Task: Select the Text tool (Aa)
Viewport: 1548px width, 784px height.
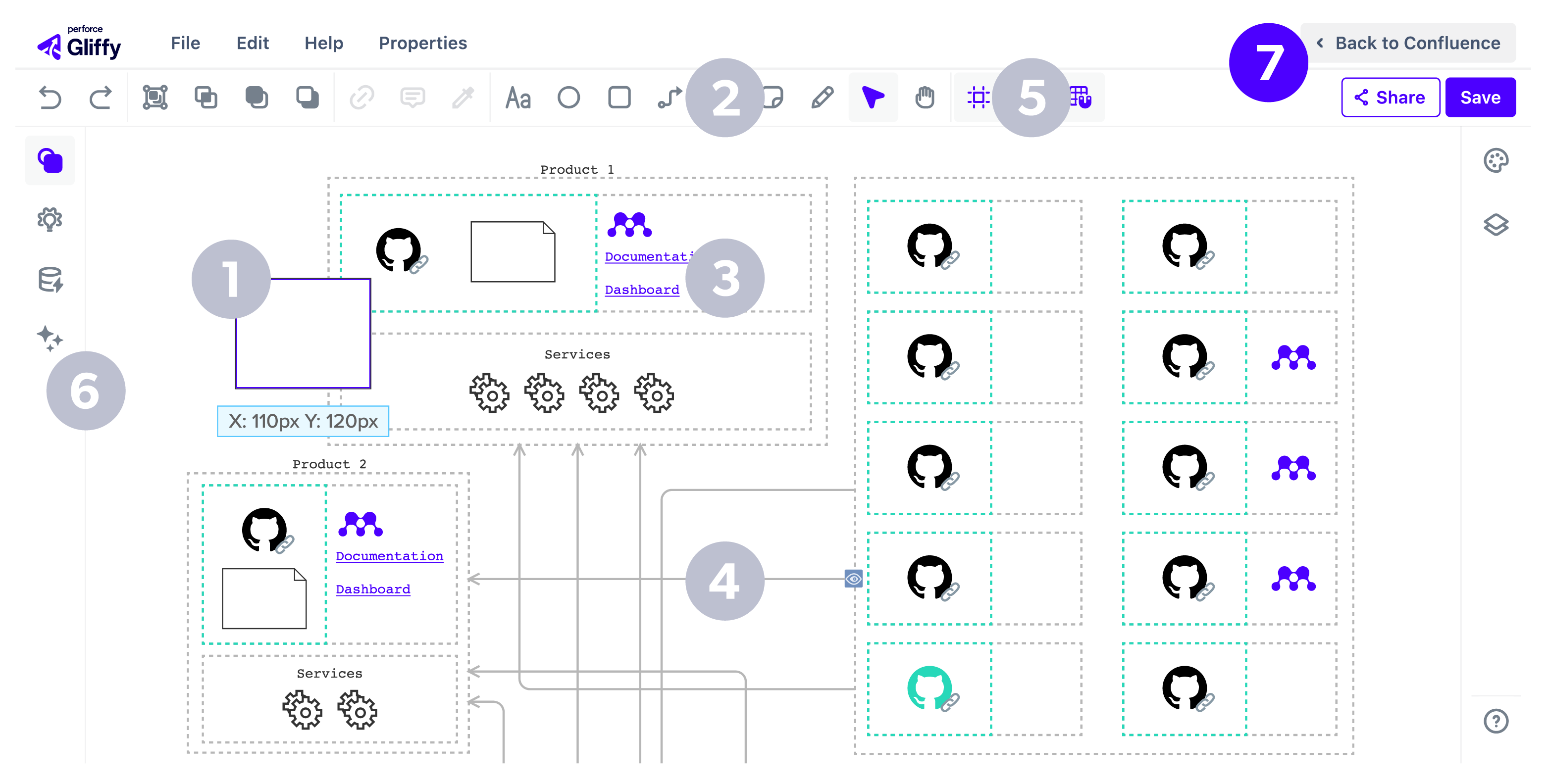Action: [x=517, y=98]
